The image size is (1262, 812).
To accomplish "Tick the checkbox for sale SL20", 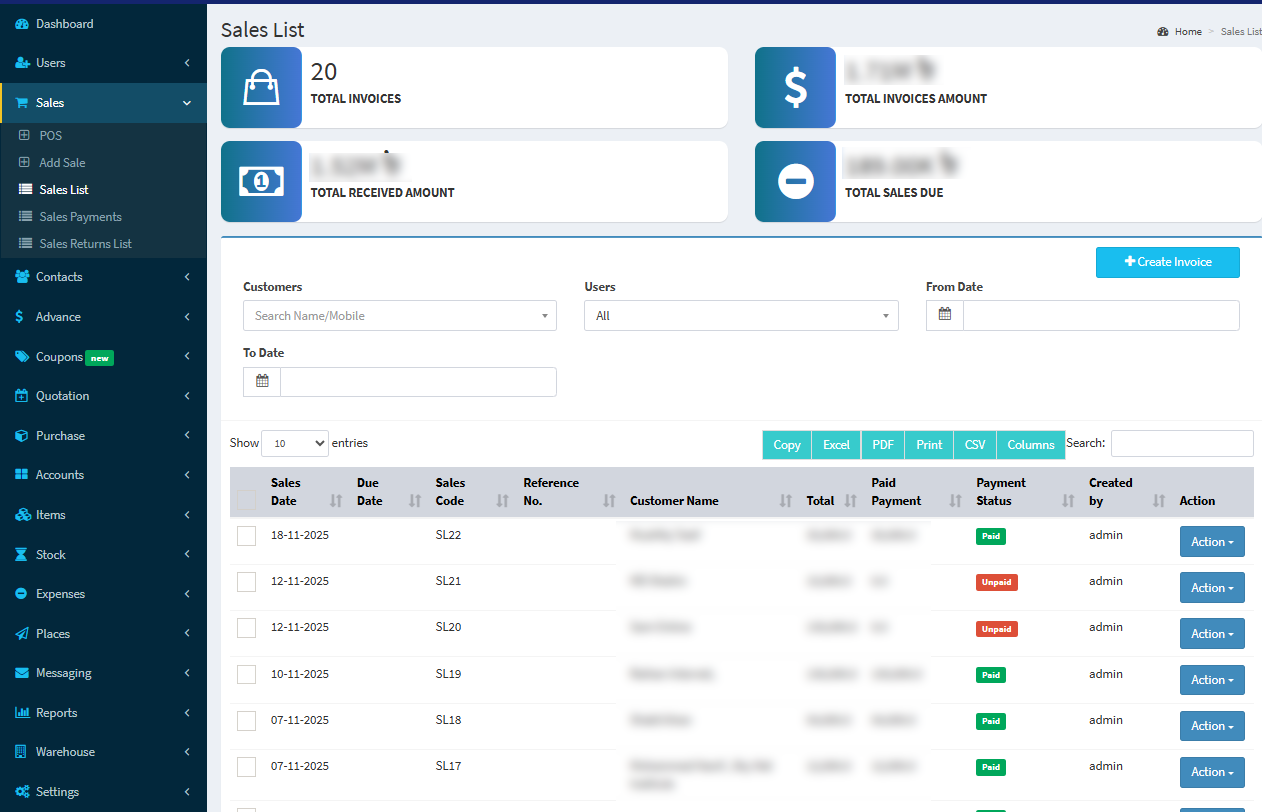I will [246, 628].
